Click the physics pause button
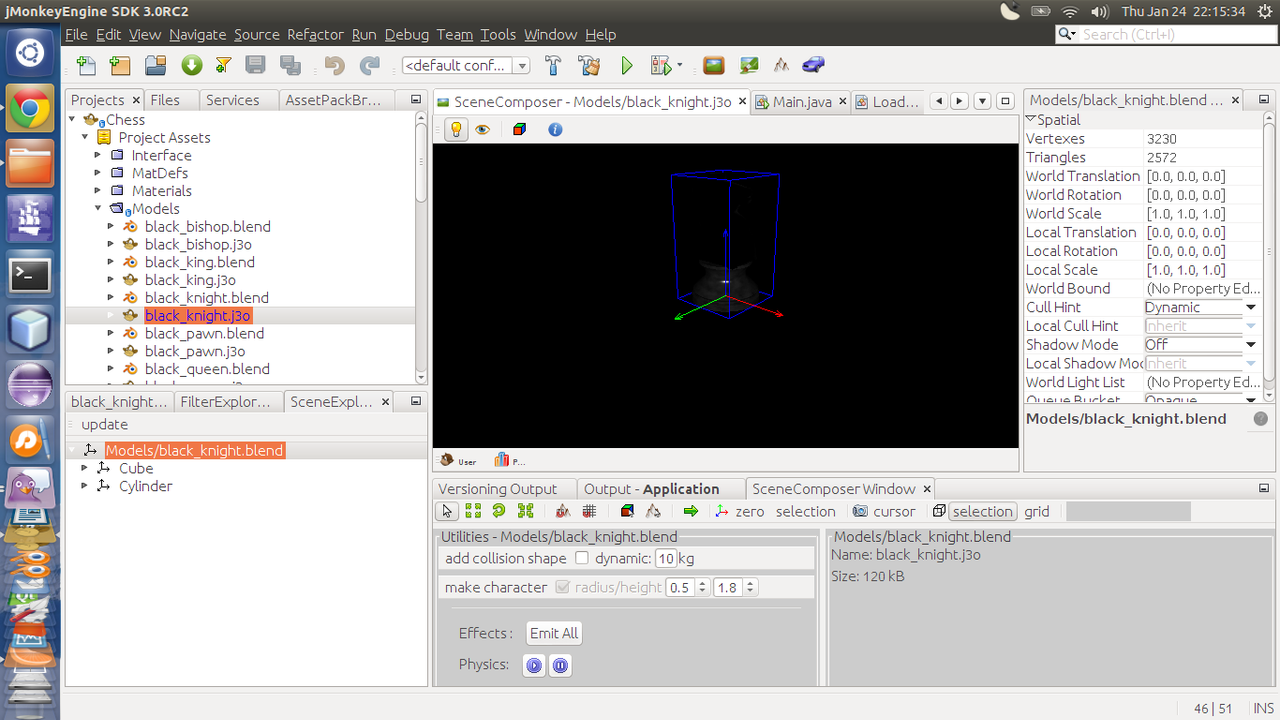Screen dimensions: 1280x720 [561, 665]
